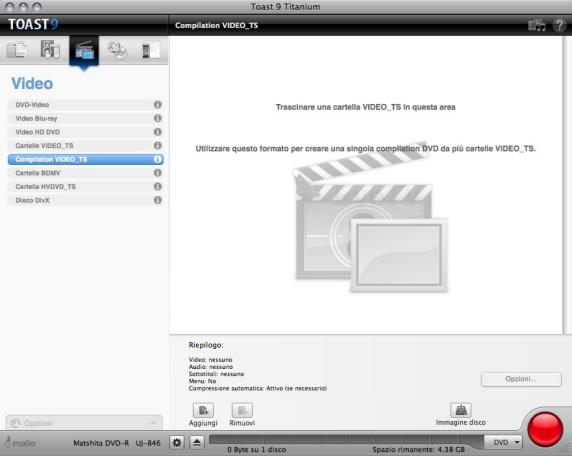The height and width of the screenshot is (456, 572).
Task: Show info for Cartella HVDVD_TS format
Action: point(158,186)
